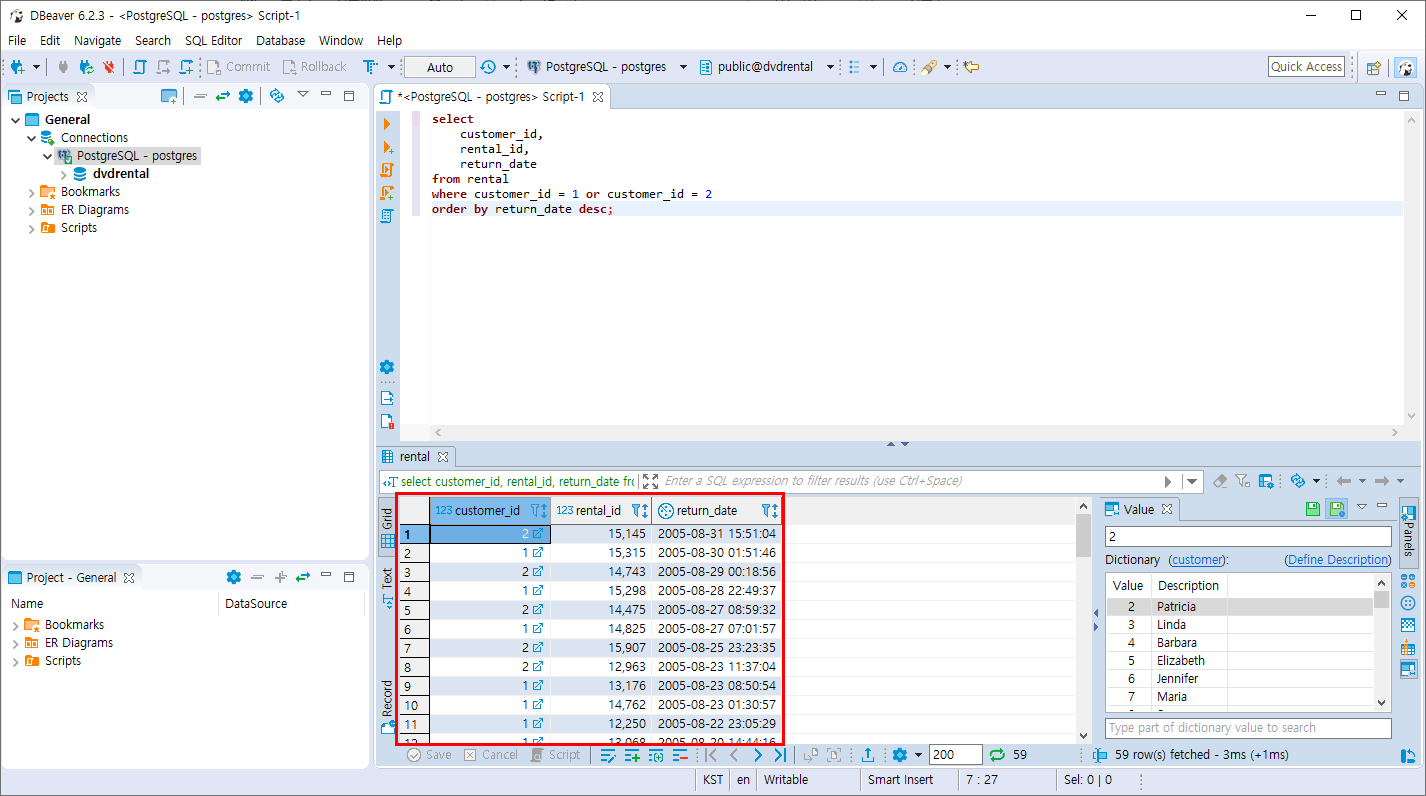
Task: Expand Bookmarks in Projects tree
Action: pos(31,192)
